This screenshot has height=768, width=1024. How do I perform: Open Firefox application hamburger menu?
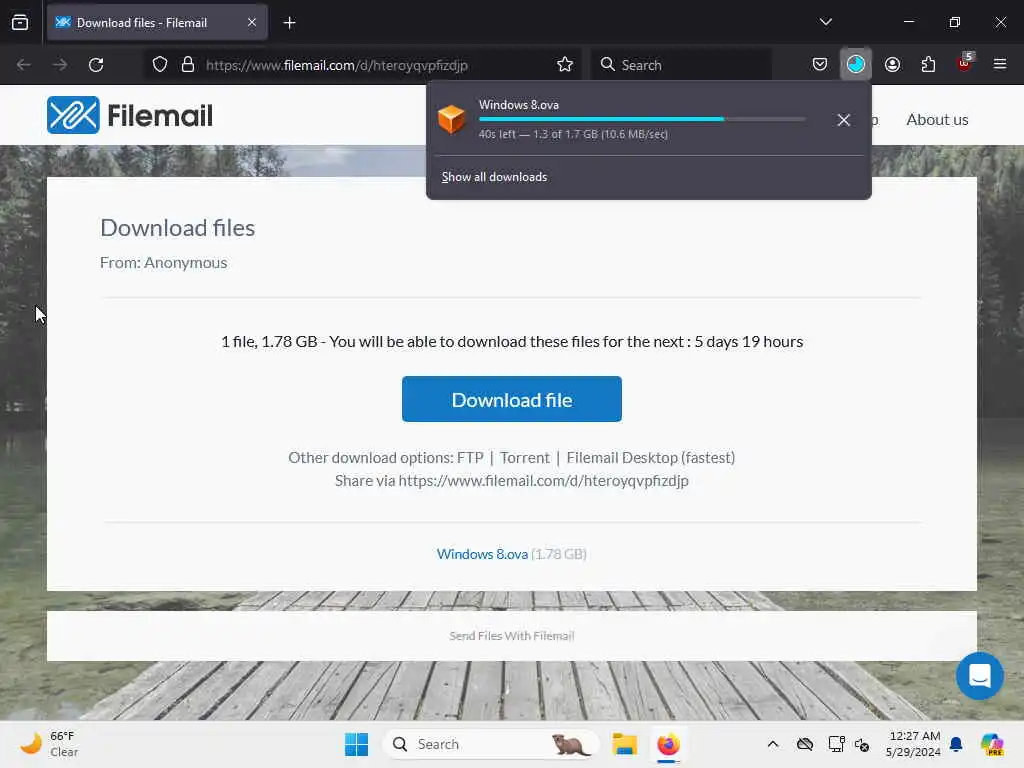pos(1000,65)
